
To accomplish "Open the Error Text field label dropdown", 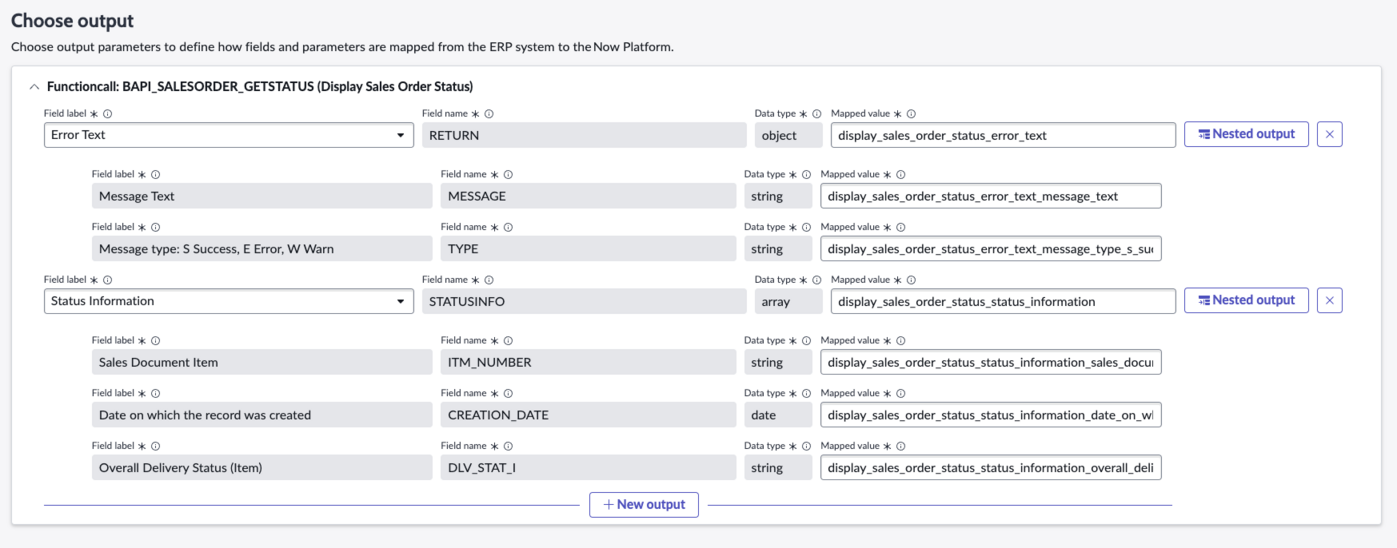I will 229,135.
